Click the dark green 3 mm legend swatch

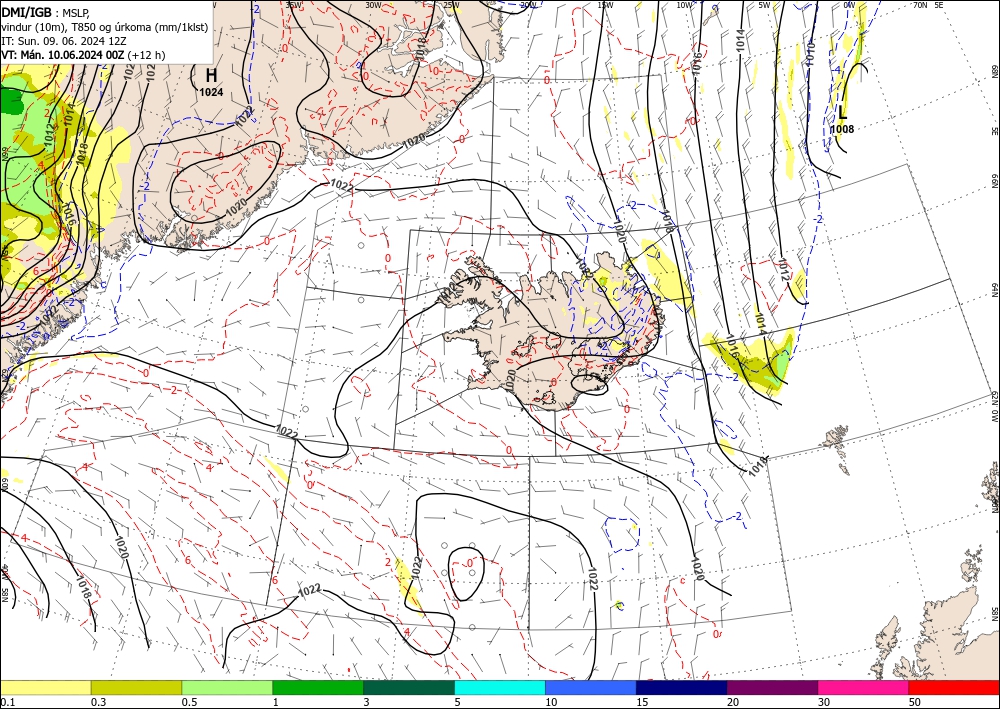409,687
